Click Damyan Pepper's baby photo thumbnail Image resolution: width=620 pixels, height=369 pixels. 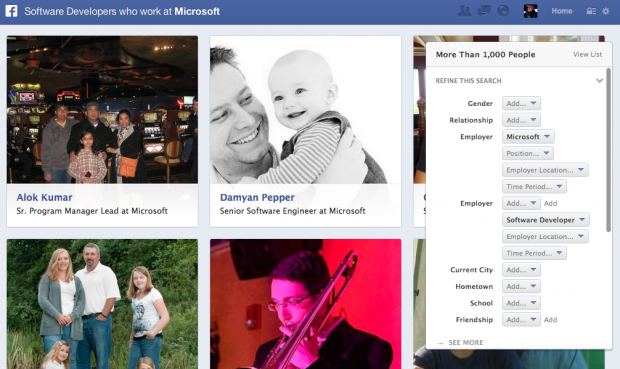[305, 110]
